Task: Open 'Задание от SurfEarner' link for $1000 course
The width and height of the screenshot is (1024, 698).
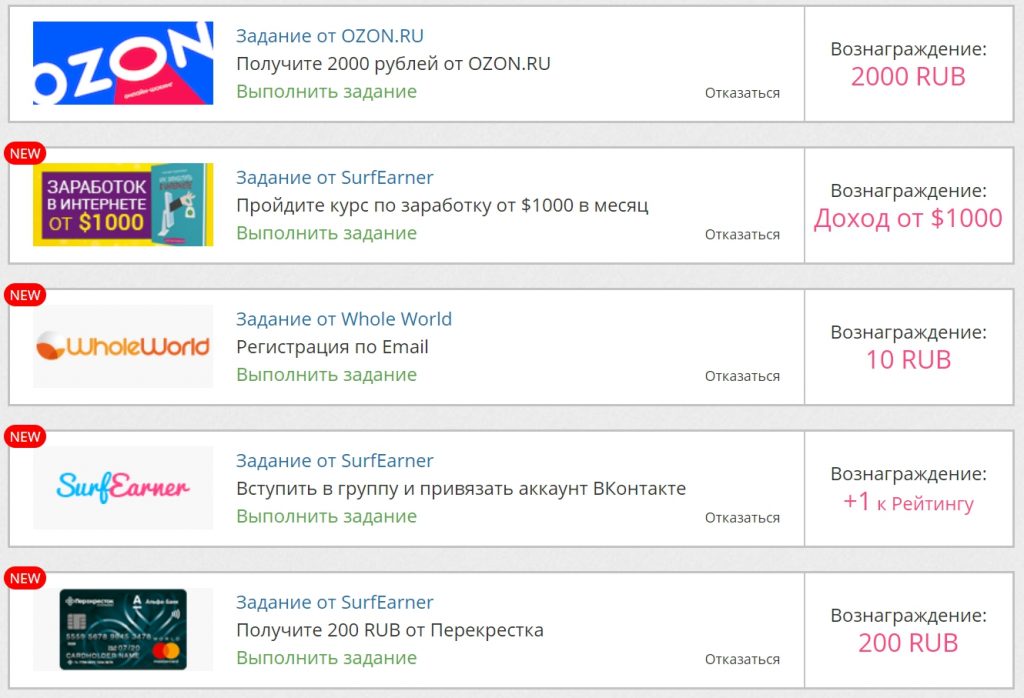Action: click(x=335, y=178)
